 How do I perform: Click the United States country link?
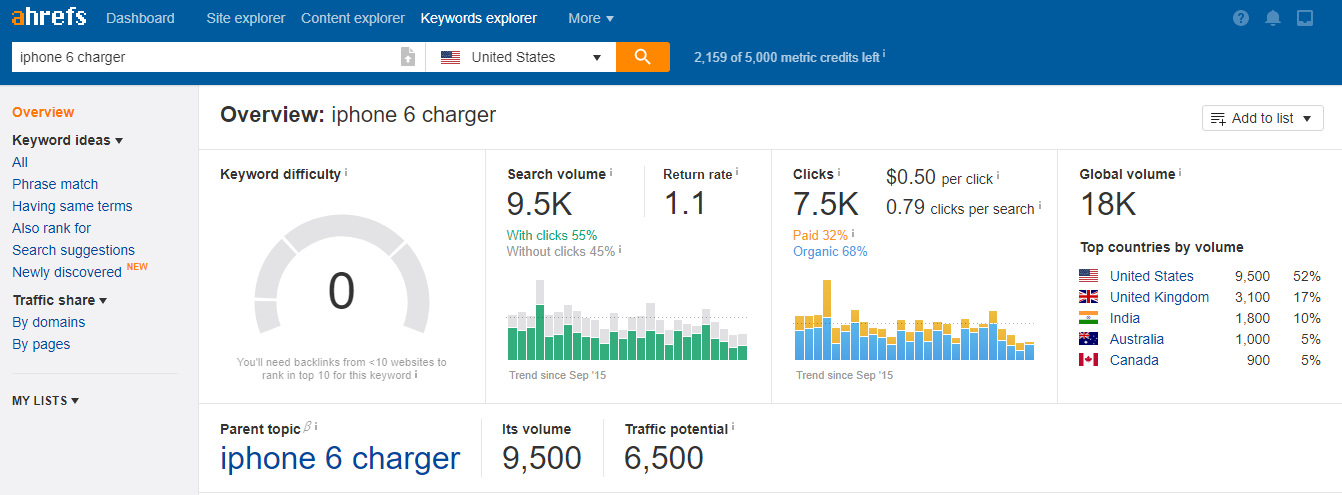[x=1152, y=276]
